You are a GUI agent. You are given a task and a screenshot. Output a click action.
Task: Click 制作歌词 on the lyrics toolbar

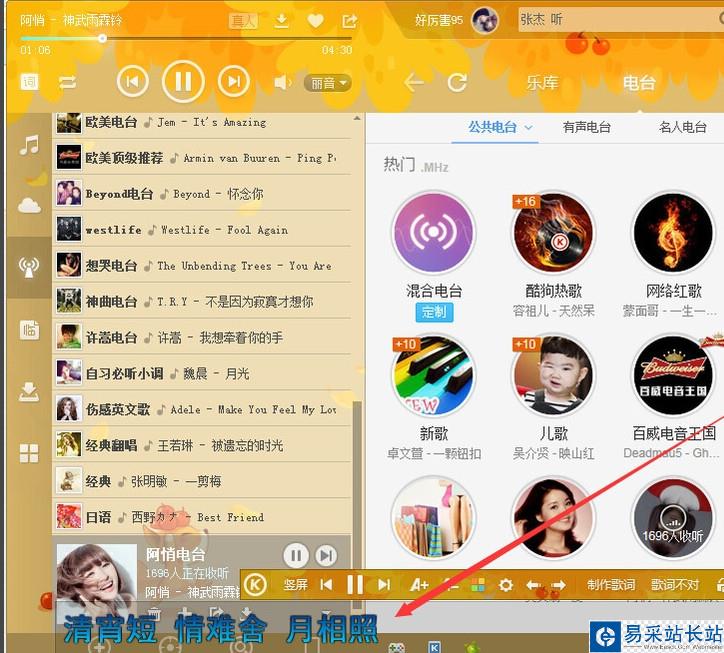tap(611, 585)
